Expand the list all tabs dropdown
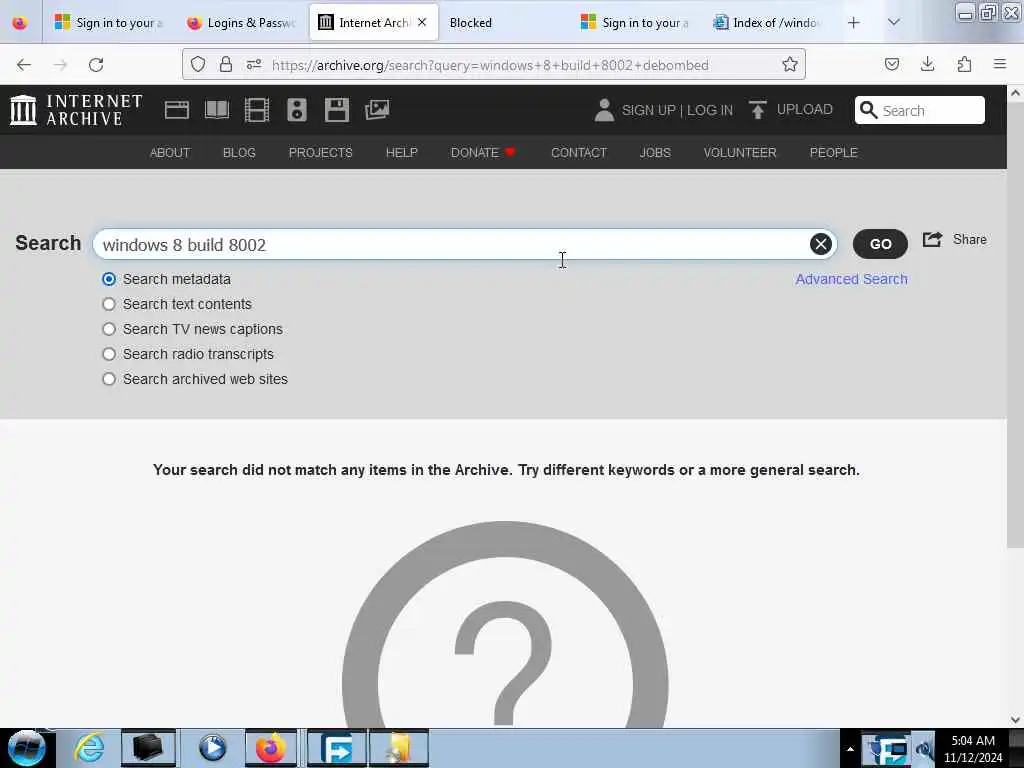 (x=893, y=23)
